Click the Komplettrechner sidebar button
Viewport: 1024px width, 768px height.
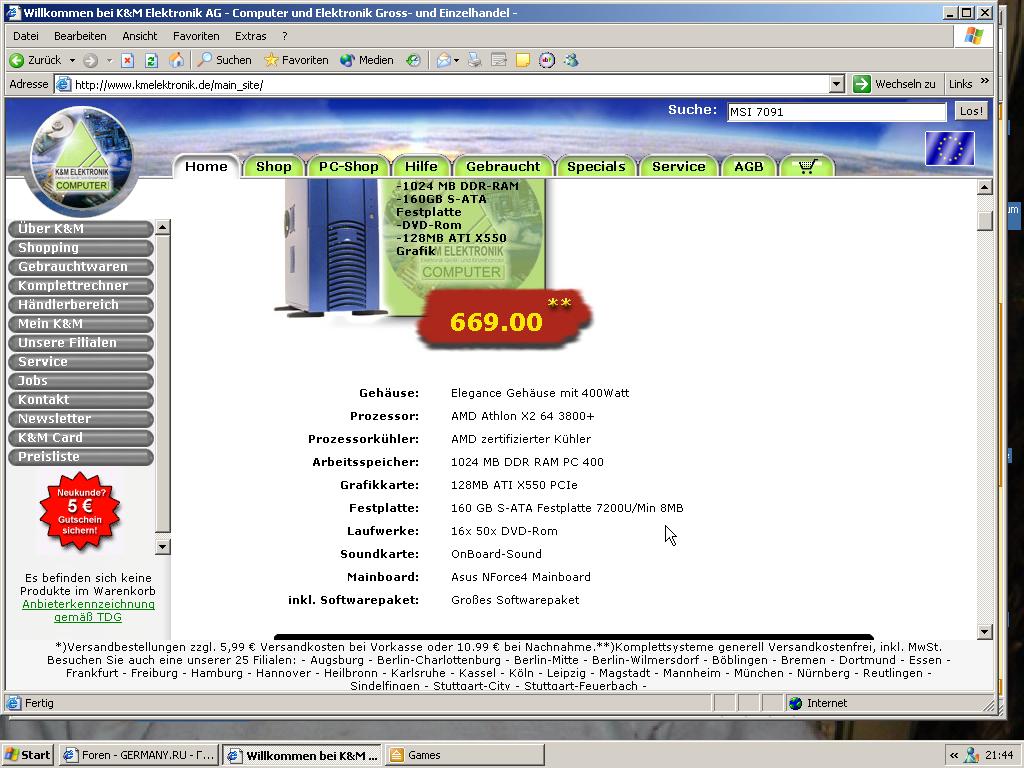pos(73,286)
